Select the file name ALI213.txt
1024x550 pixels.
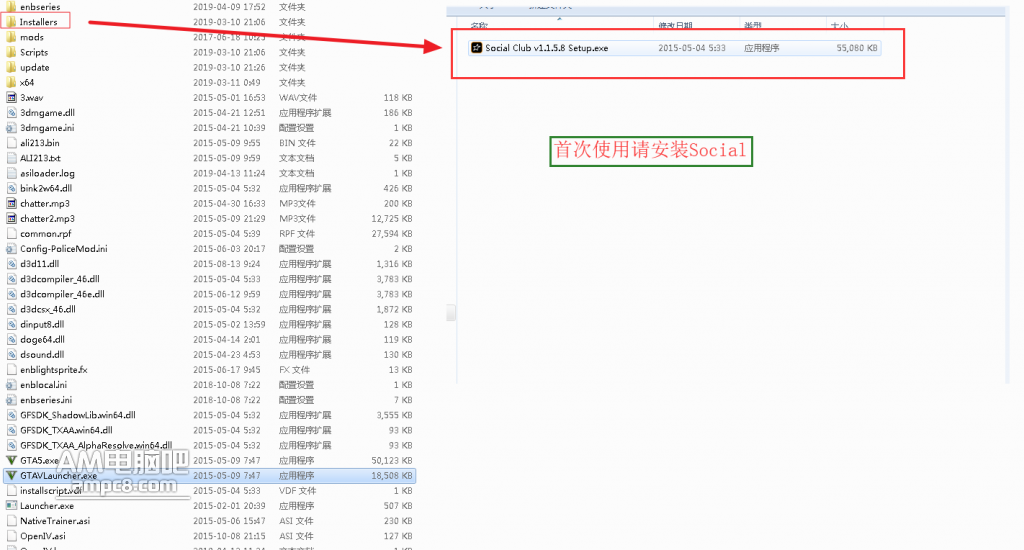pos(40,158)
